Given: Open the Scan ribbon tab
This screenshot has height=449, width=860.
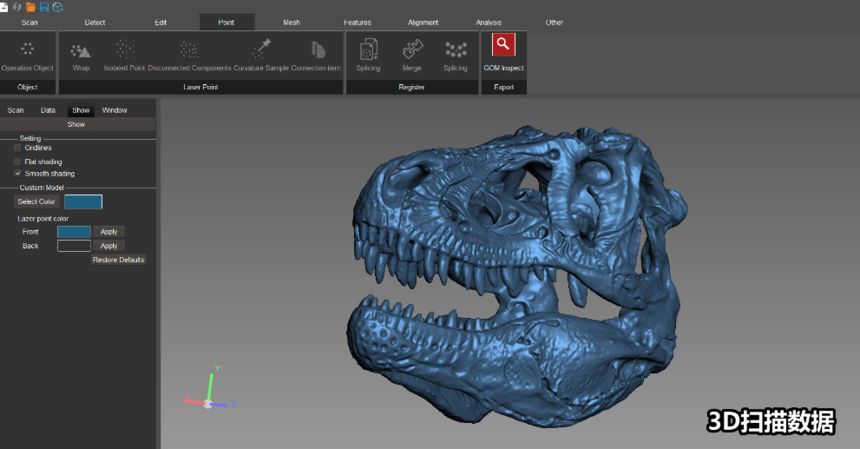Looking at the screenshot, I should [30, 22].
